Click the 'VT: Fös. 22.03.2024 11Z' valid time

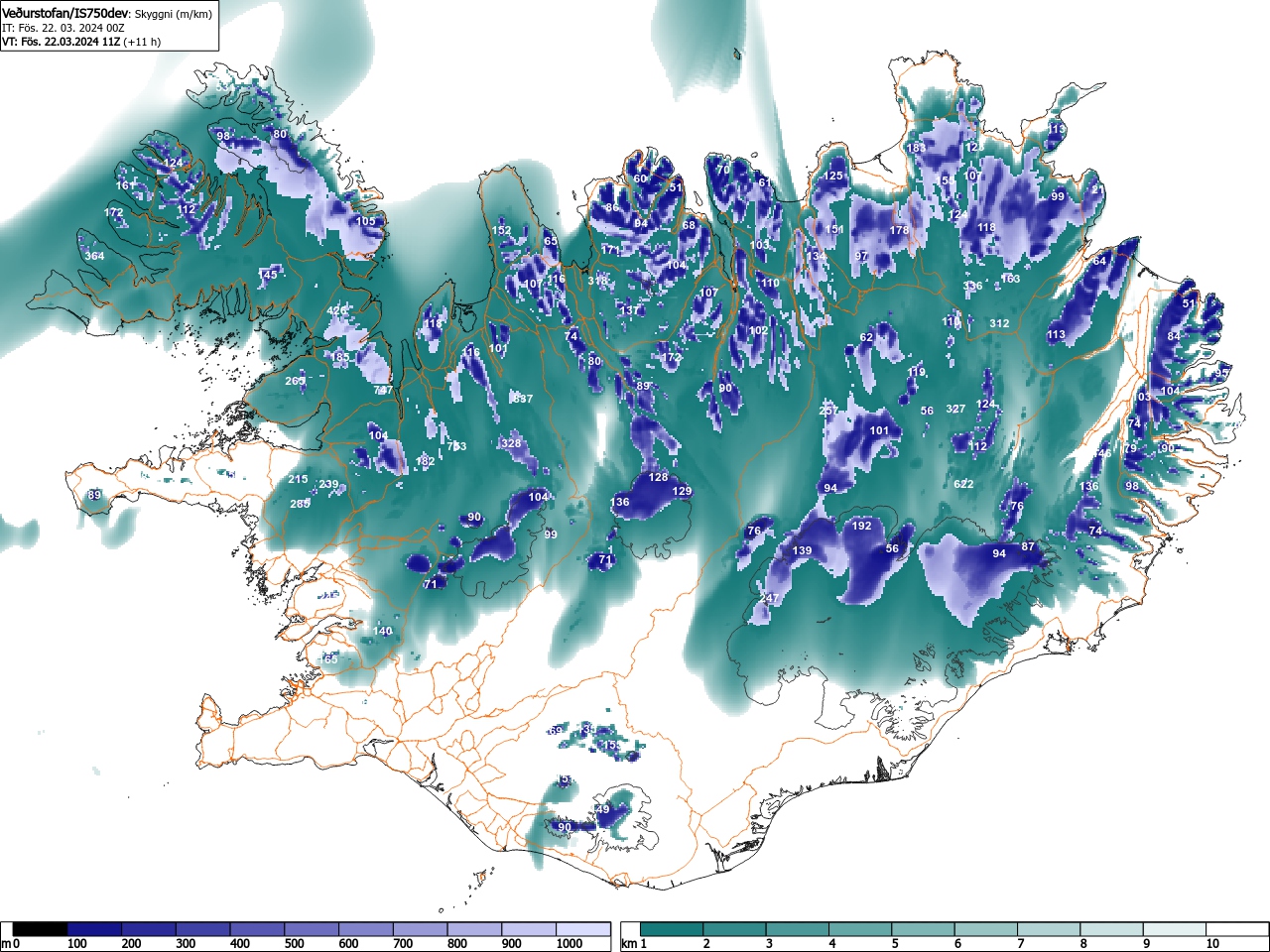tap(62, 42)
